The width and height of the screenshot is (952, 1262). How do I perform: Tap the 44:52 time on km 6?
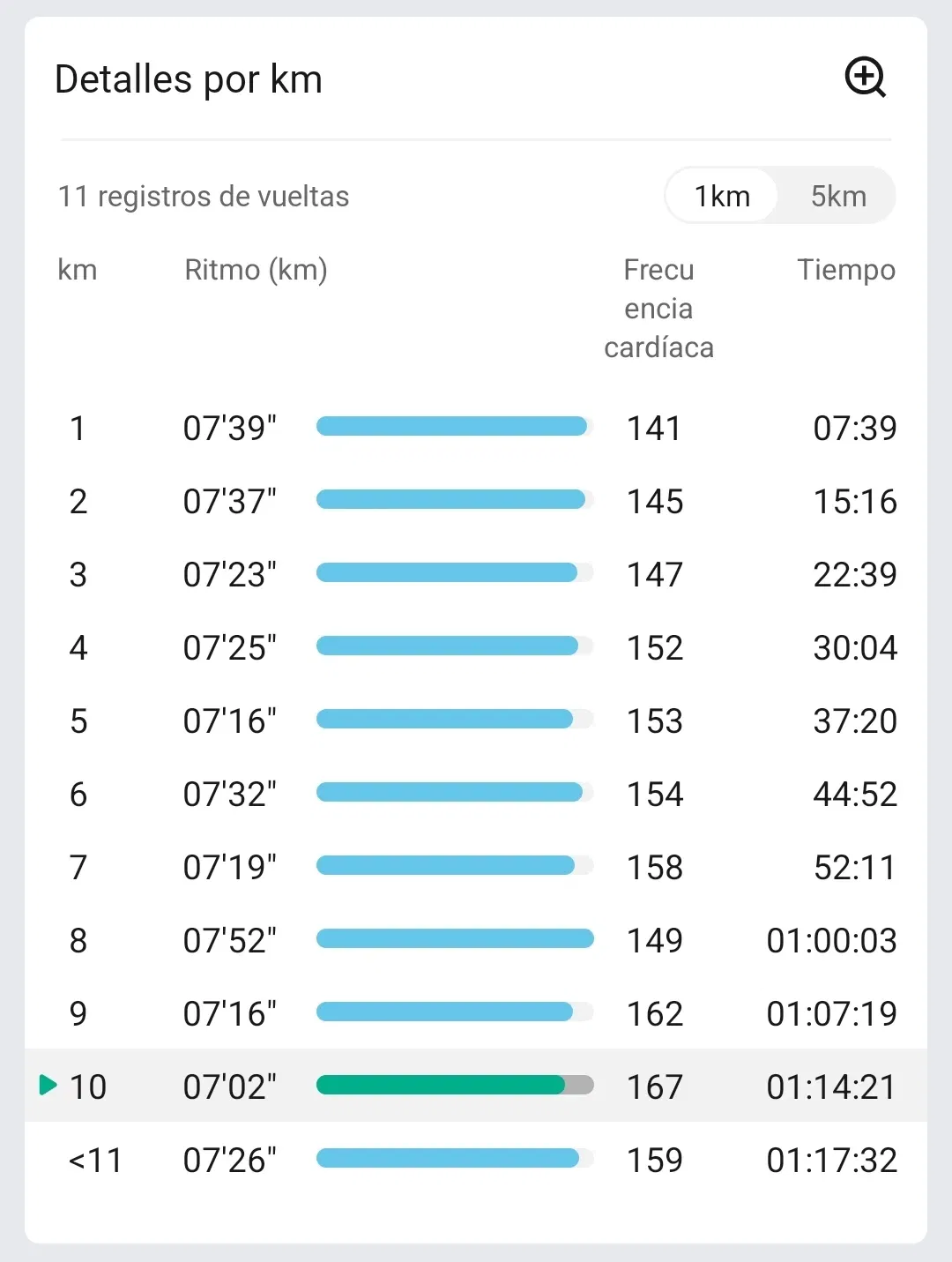(854, 795)
